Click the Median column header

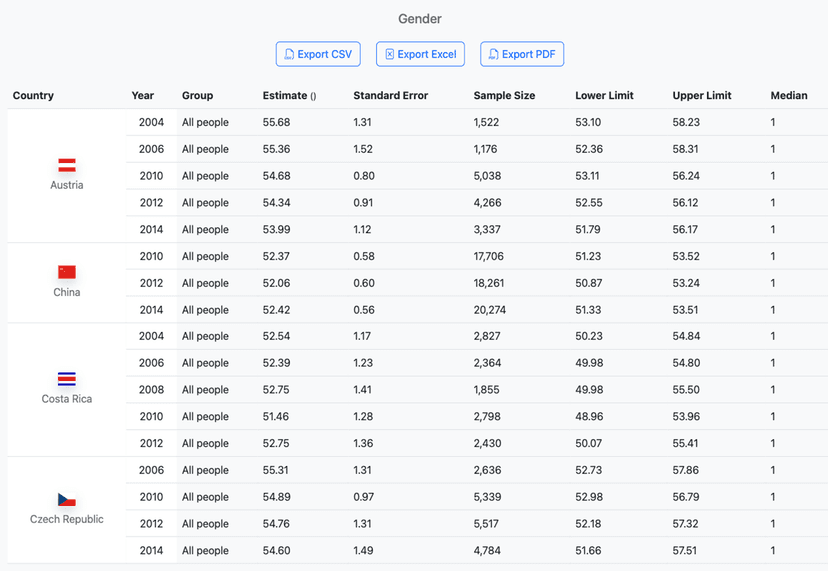click(789, 96)
